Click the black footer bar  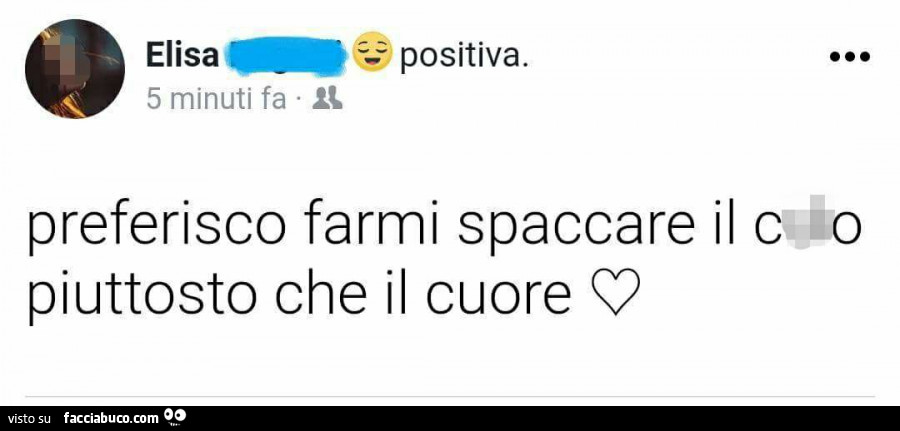click(x=450, y=418)
